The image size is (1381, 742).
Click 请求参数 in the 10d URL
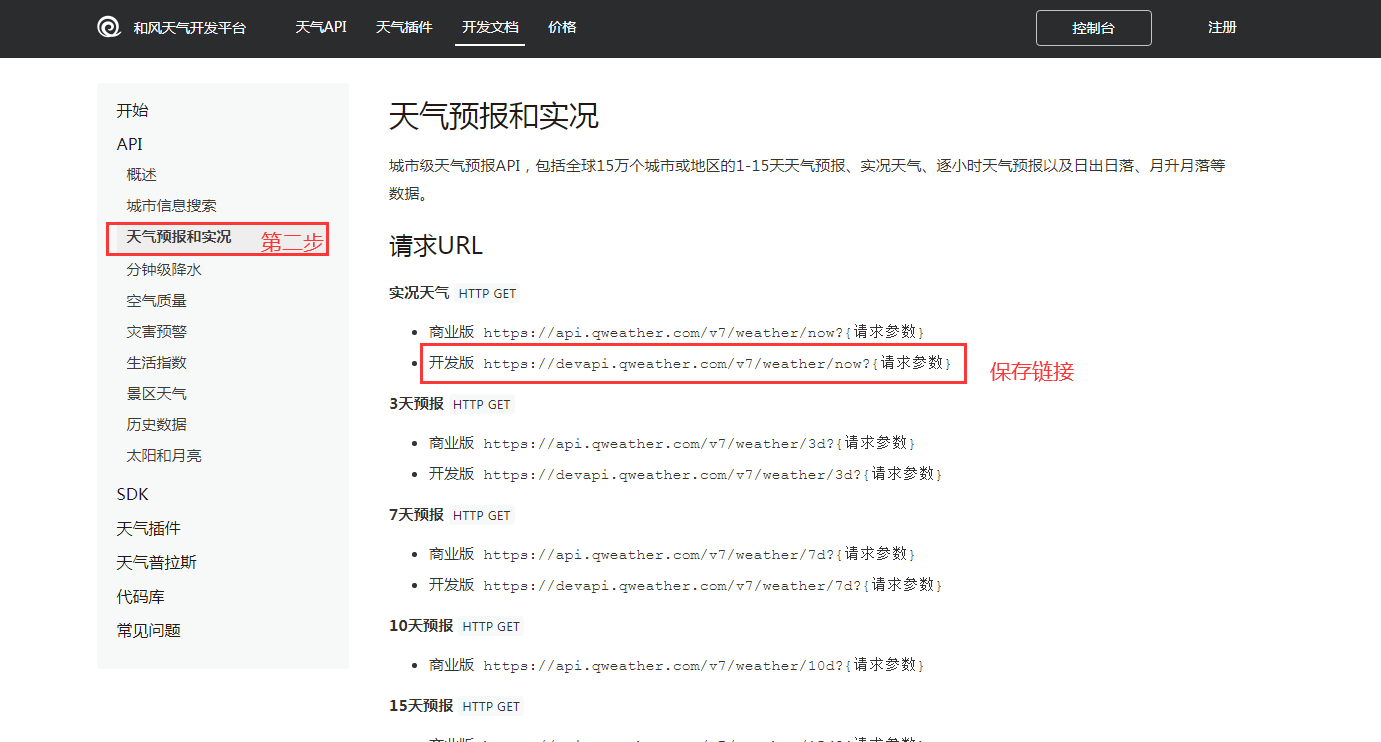(885, 665)
